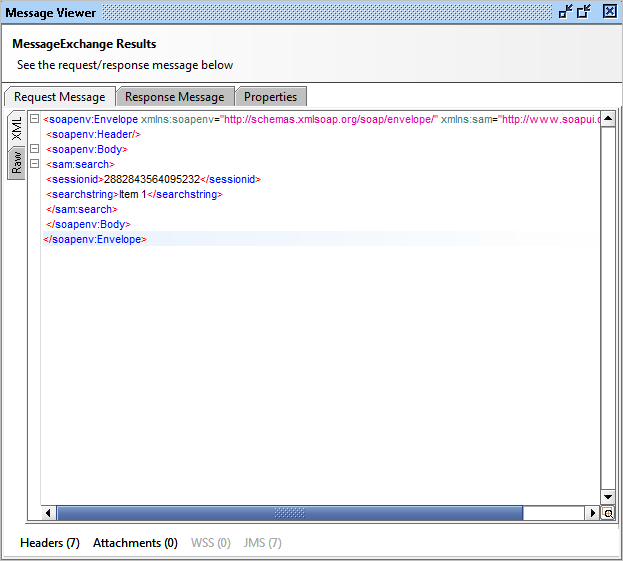Open the Response Message tab
Image resolution: width=623 pixels, height=561 pixels.
pos(175,97)
